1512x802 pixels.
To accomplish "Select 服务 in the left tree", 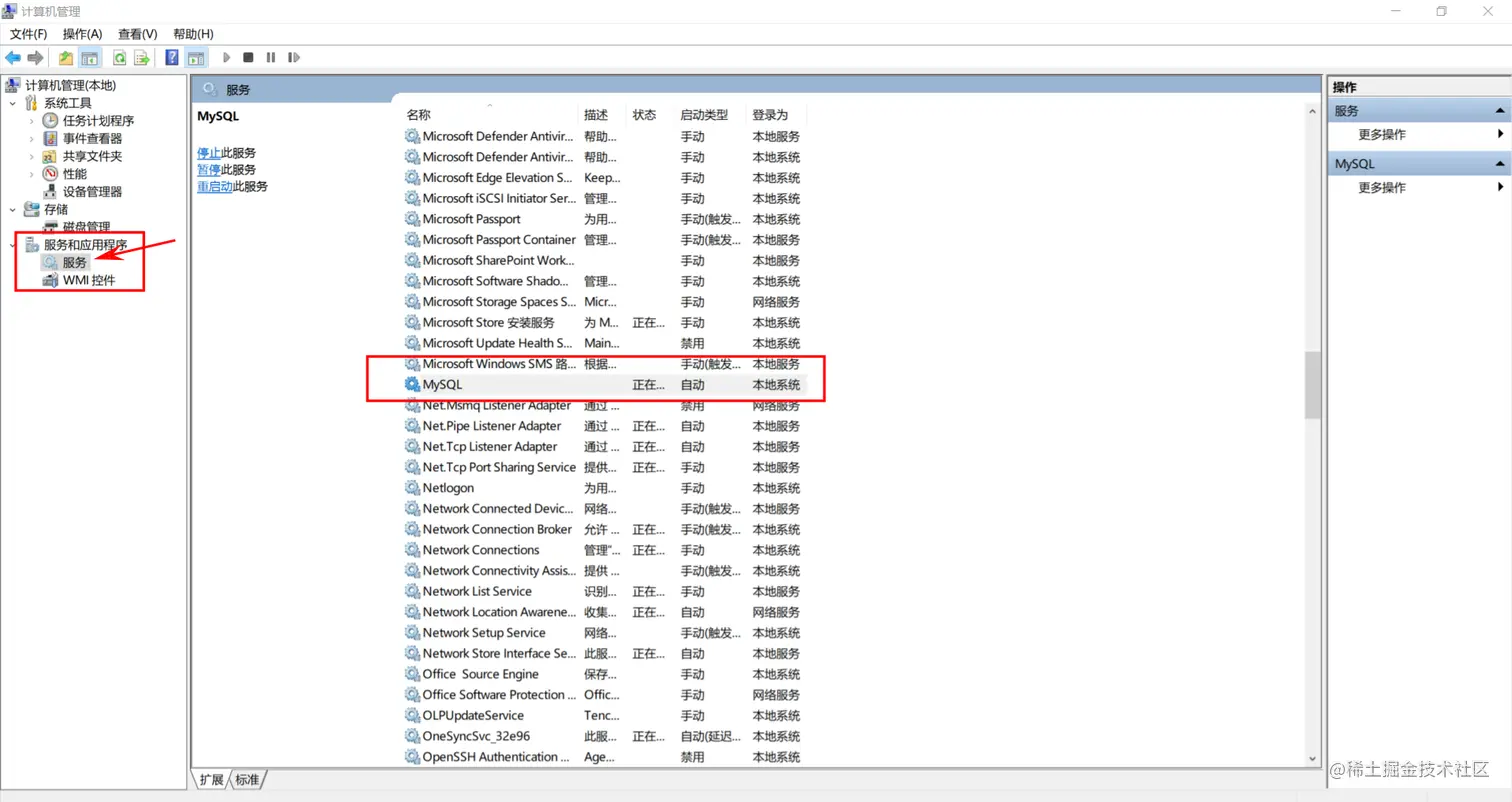I will [75, 262].
